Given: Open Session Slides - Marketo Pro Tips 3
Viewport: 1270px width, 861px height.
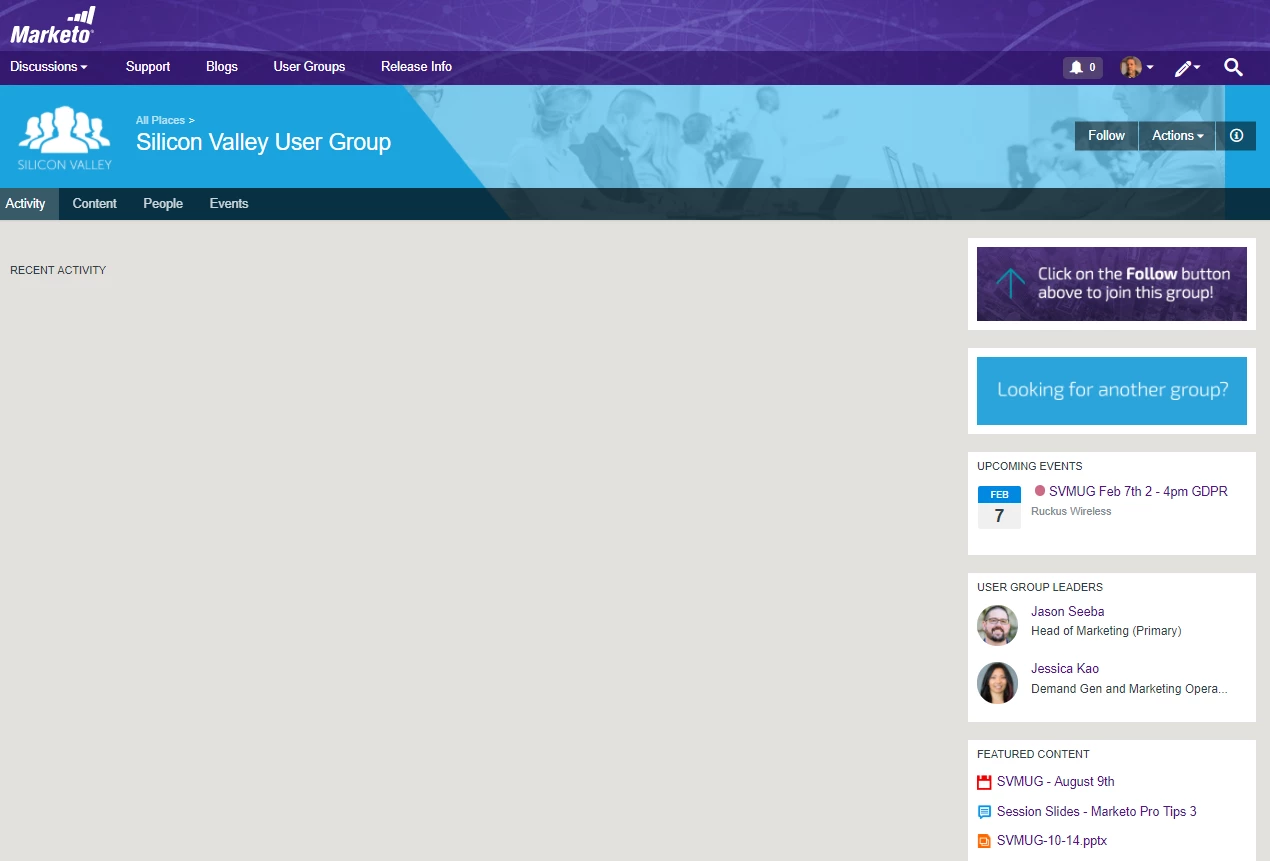Looking at the screenshot, I should (x=1097, y=812).
